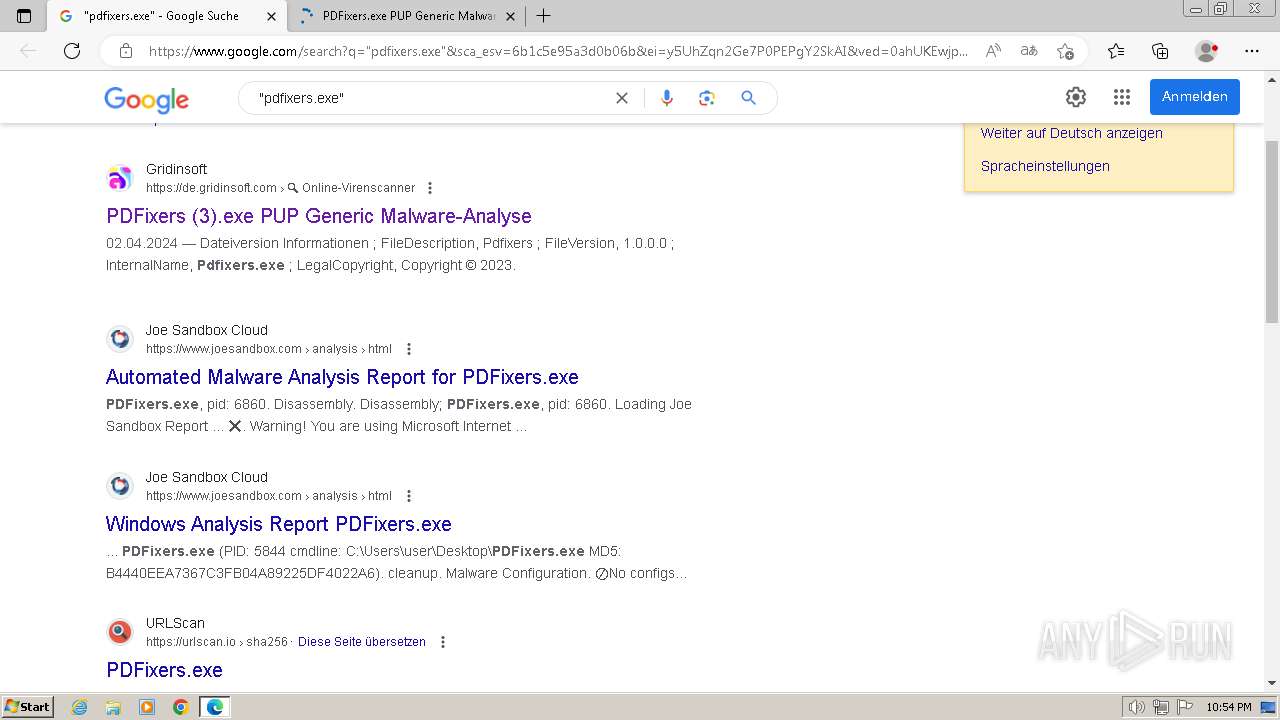1280x720 pixels.
Task: Open Edge Settings and more menu
Action: [x=1252, y=51]
